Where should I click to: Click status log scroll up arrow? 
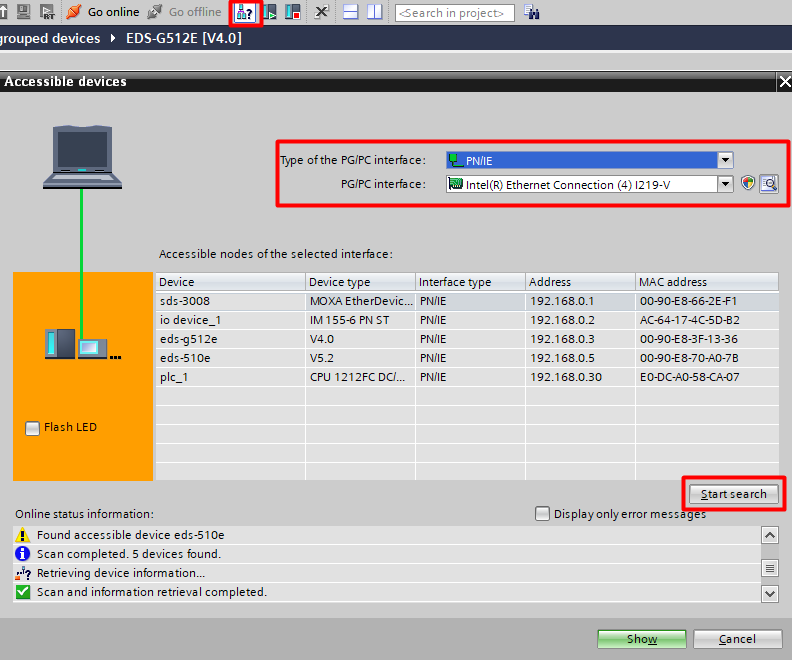point(770,535)
